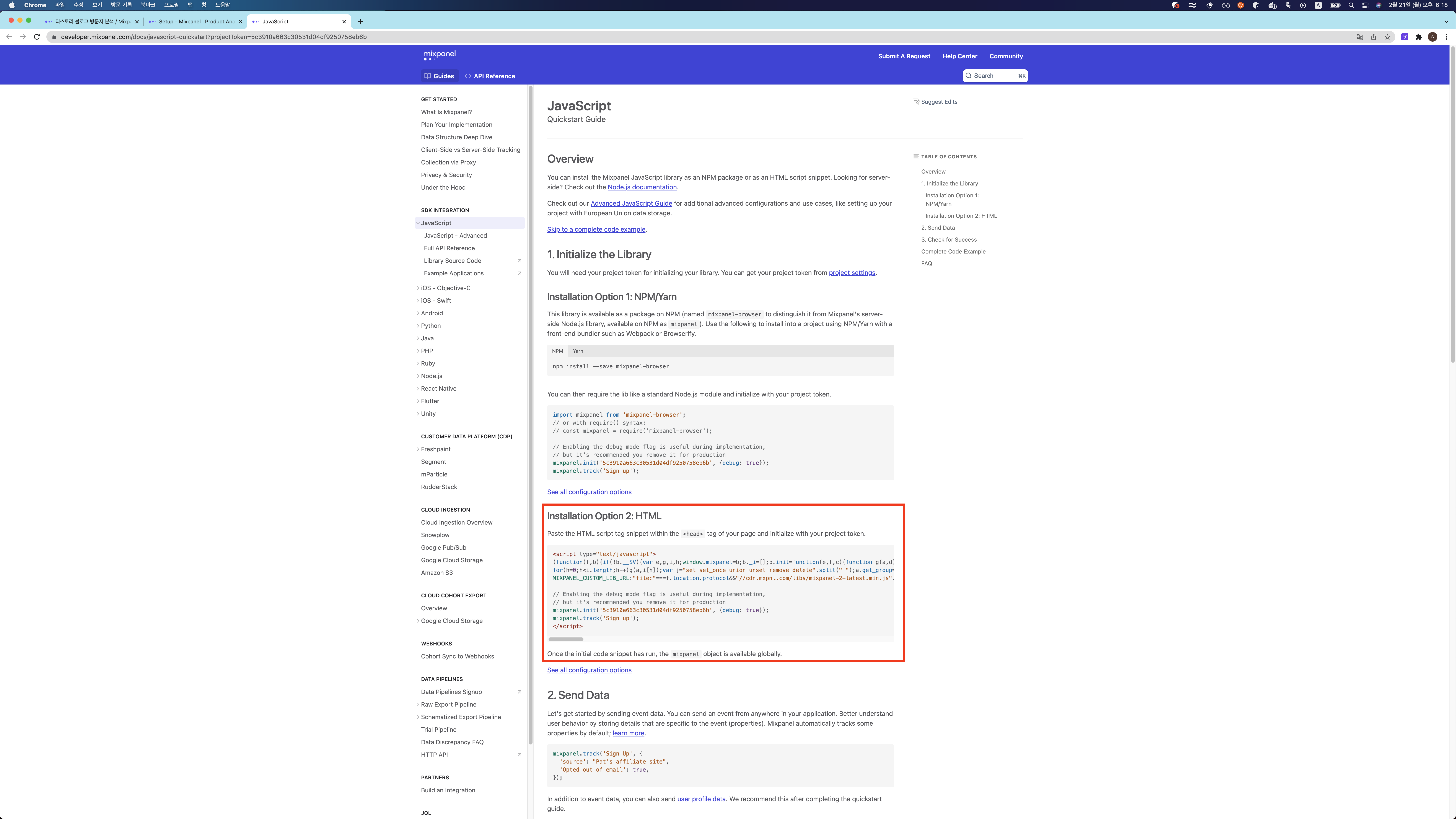The height and width of the screenshot is (819, 1456).
Task: Open macOS Apple menu
Action: [12, 5]
